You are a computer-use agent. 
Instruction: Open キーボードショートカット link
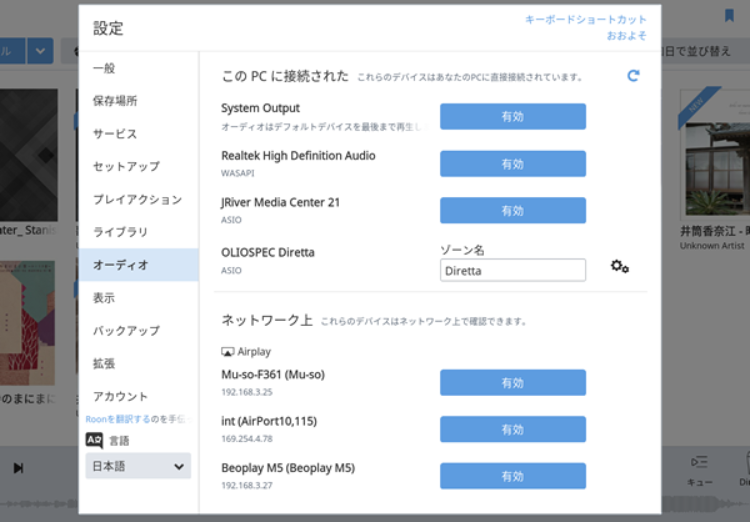point(585,20)
